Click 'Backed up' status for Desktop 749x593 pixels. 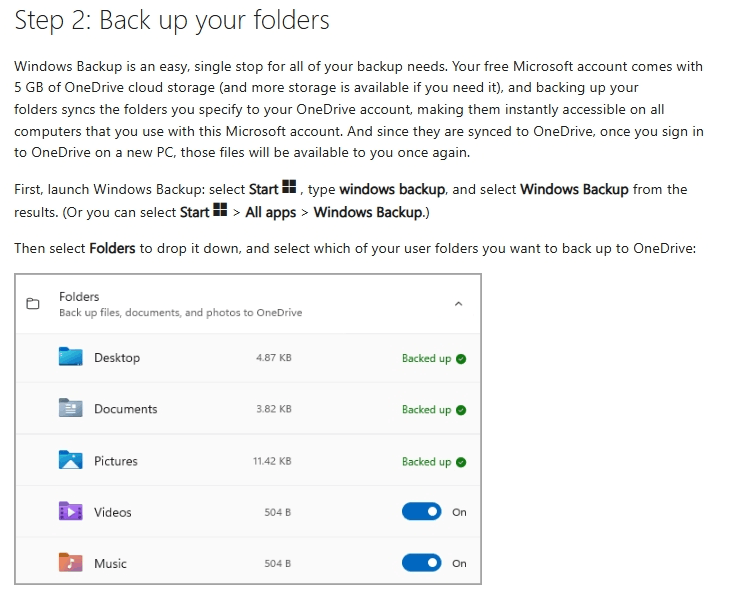tap(427, 359)
